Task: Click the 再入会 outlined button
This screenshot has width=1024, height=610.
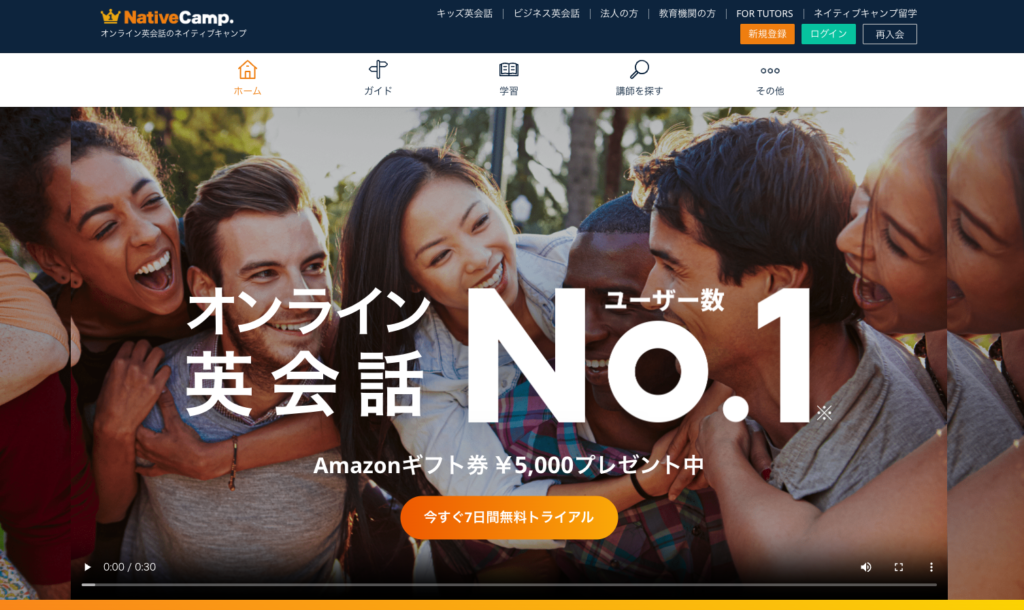Action: click(889, 34)
